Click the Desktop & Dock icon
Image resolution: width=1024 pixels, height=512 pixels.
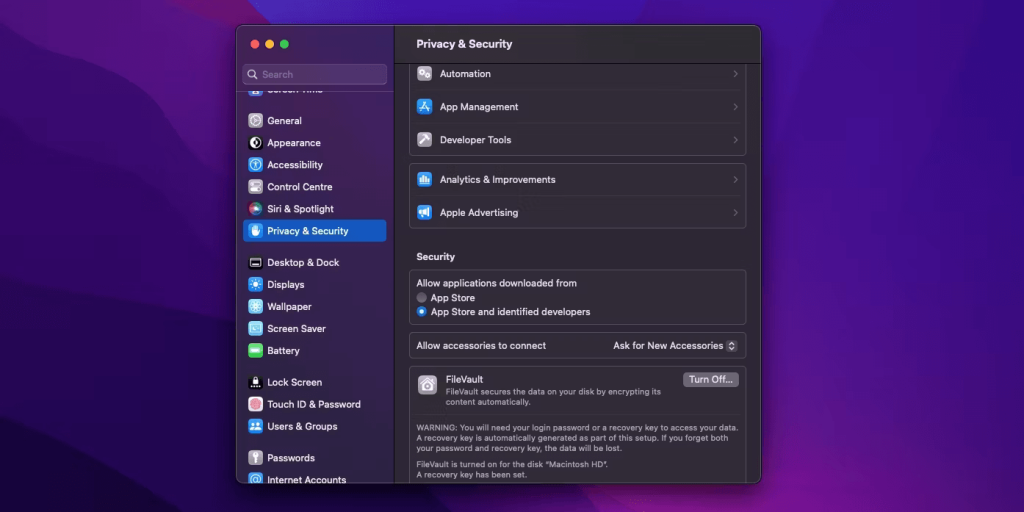(x=255, y=263)
